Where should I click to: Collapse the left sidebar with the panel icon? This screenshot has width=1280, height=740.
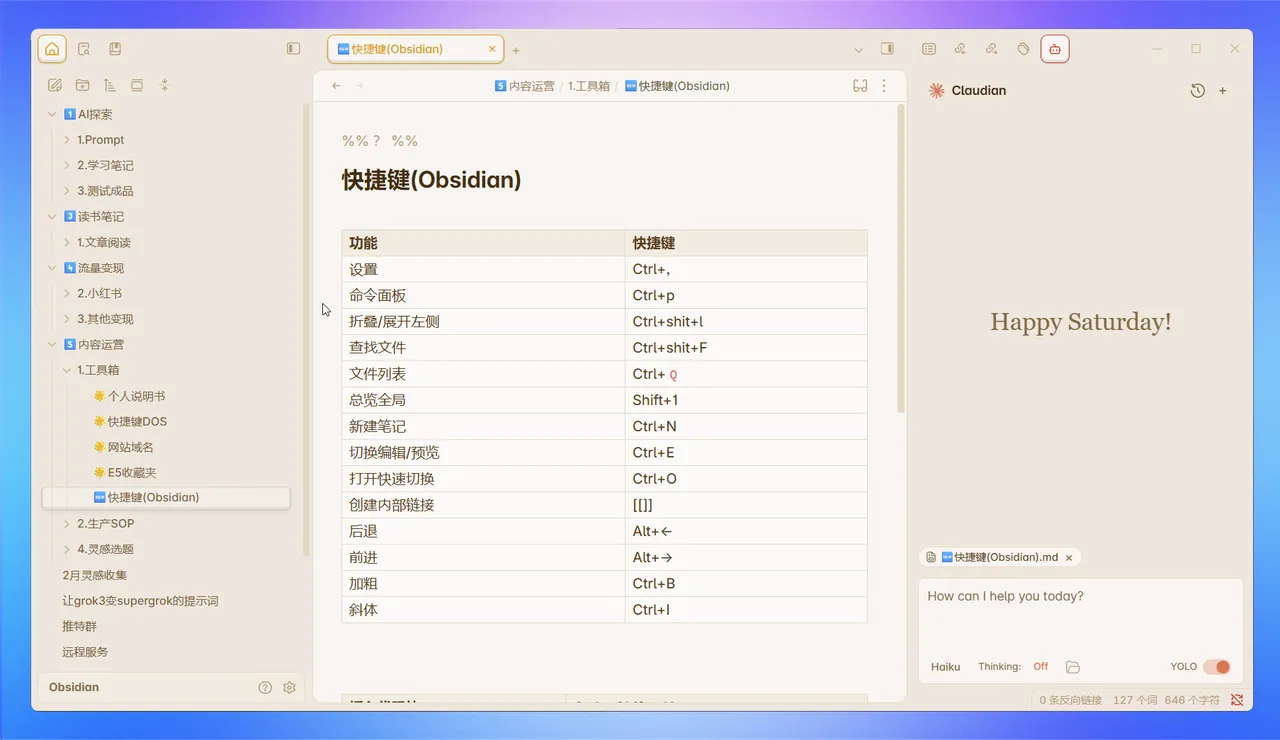[x=293, y=49]
